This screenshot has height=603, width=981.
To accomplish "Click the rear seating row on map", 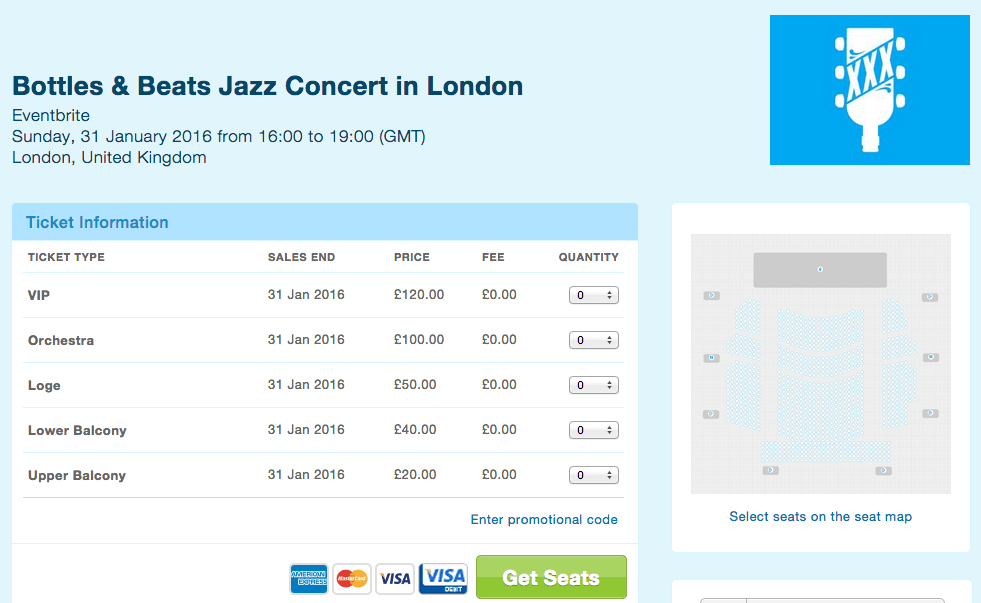I will tap(826, 451).
